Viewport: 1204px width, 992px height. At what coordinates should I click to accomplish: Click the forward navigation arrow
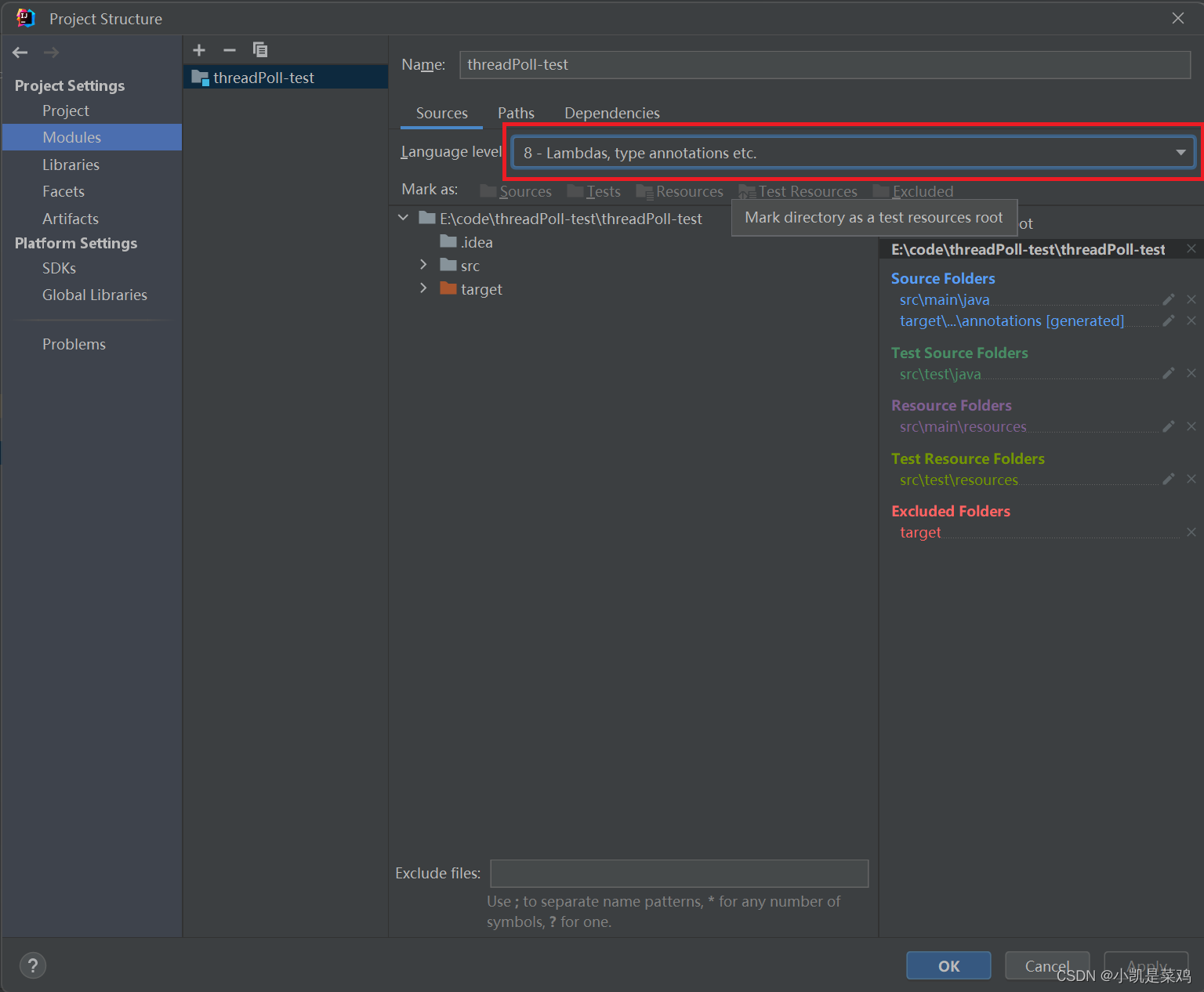(x=51, y=52)
